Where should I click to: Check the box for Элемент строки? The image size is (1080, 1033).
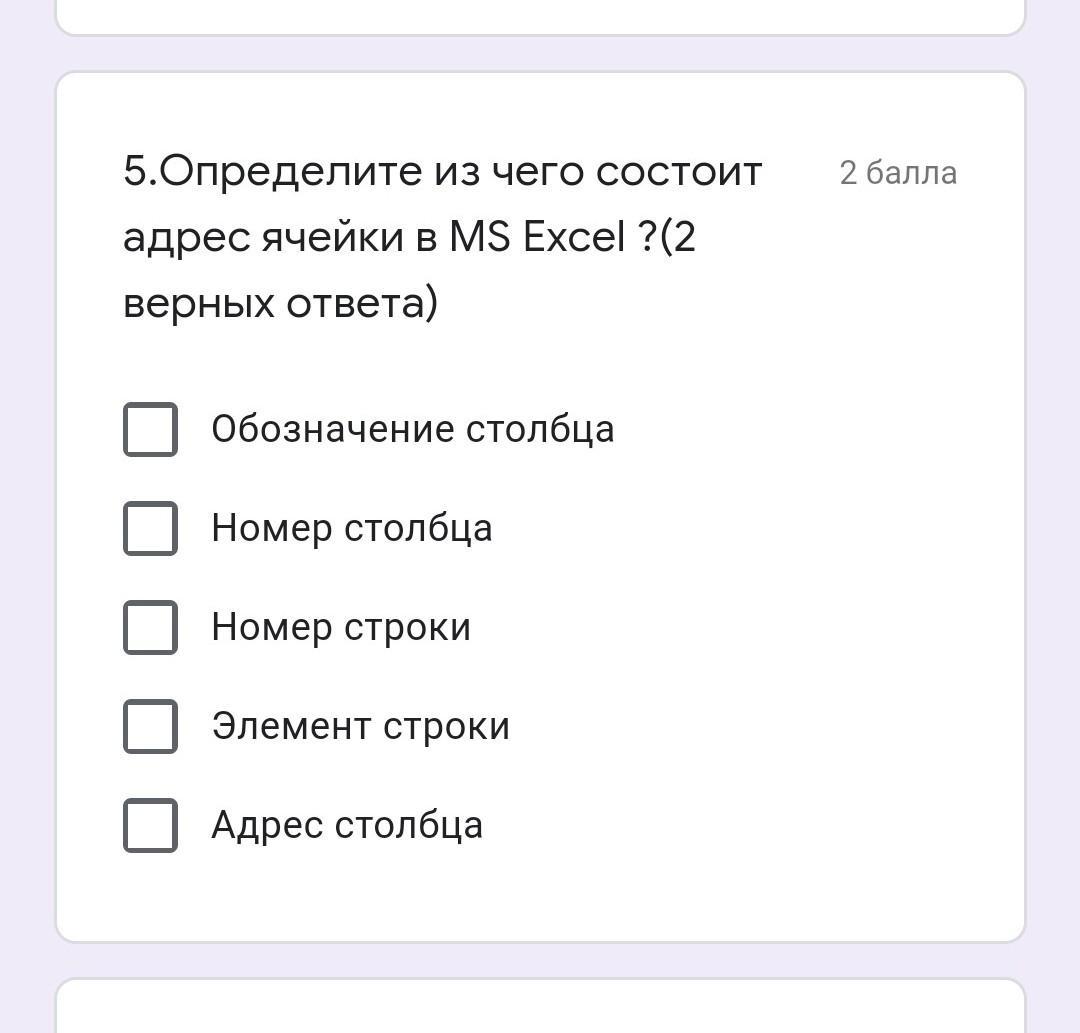pos(150,726)
